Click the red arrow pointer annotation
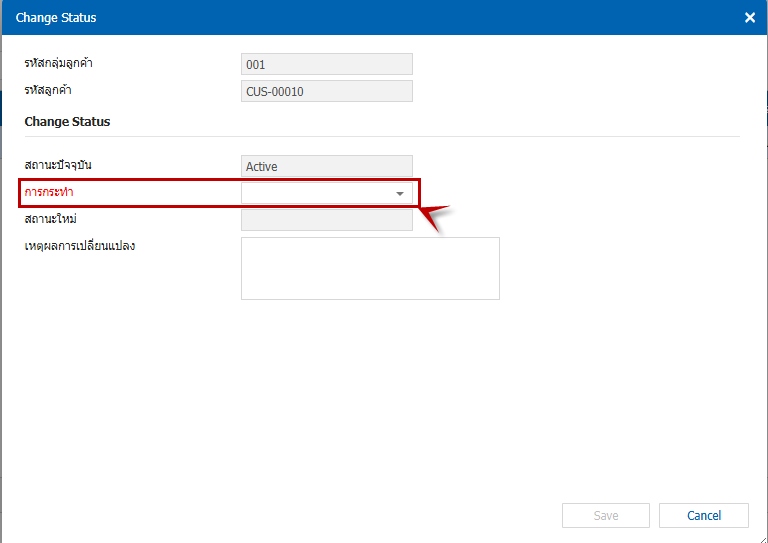Image resolution: width=768 pixels, height=543 pixels. (436, 216)
